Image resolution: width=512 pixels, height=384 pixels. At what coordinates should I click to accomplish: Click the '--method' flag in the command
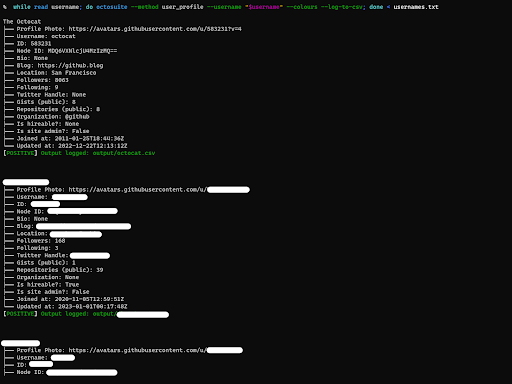click(x=145, y=7)
